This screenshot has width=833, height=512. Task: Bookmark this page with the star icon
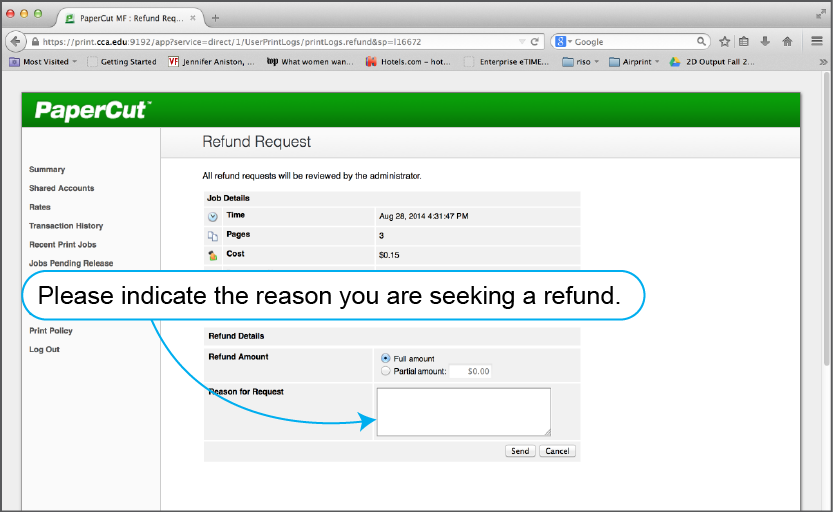[x=725, y=41]
